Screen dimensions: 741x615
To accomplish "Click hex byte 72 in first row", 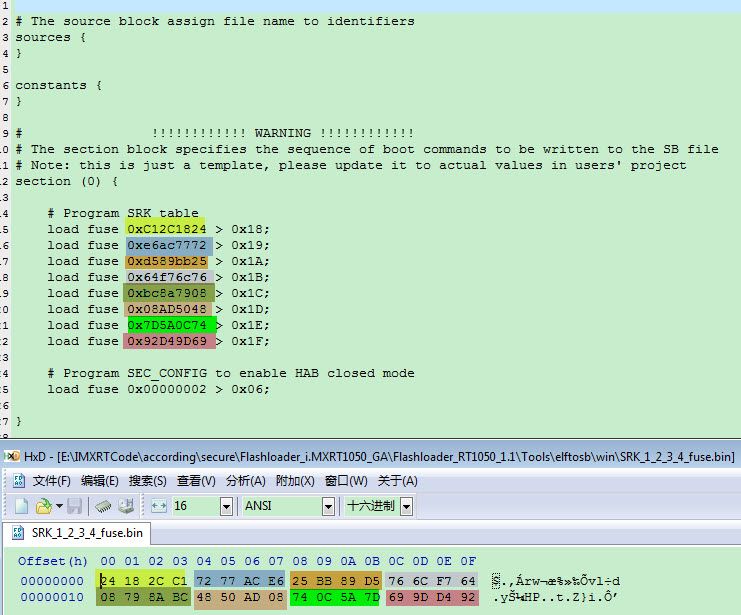I will click(x=204, y=581).
